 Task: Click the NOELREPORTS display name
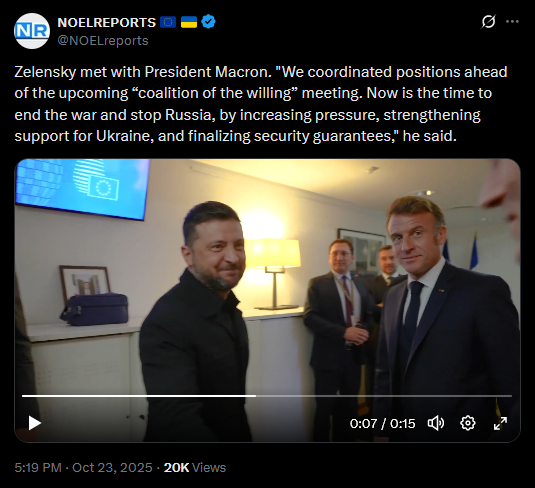106,23
